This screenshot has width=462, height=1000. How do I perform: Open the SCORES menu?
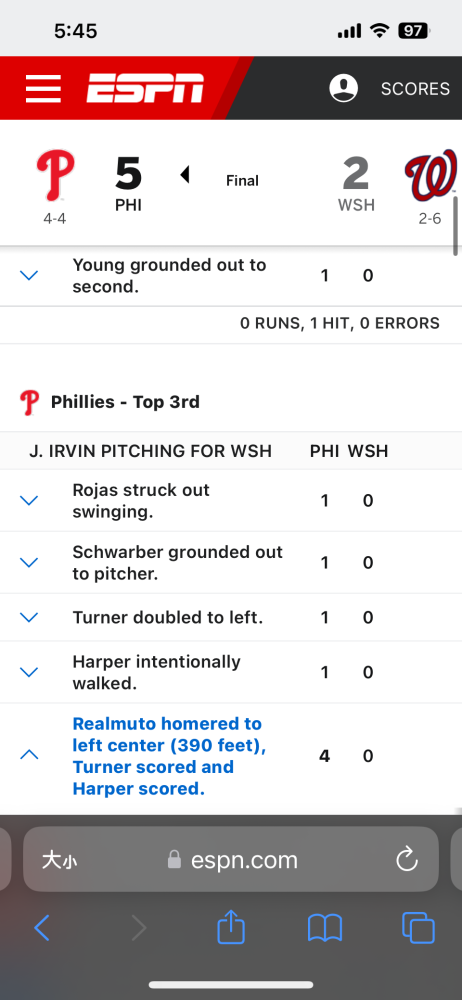point(415,89)
